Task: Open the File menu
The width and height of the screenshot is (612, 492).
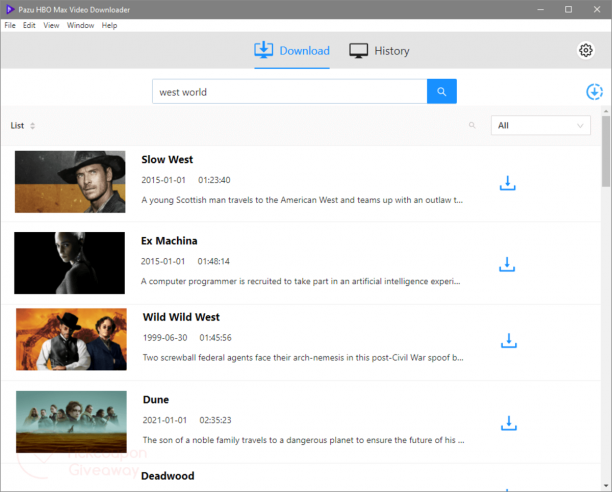Action: click(x=10, y=25)
